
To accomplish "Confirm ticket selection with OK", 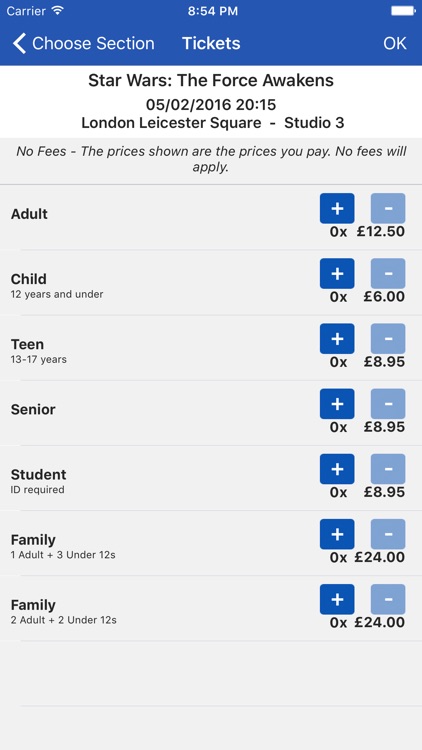I will coord(395,44).
